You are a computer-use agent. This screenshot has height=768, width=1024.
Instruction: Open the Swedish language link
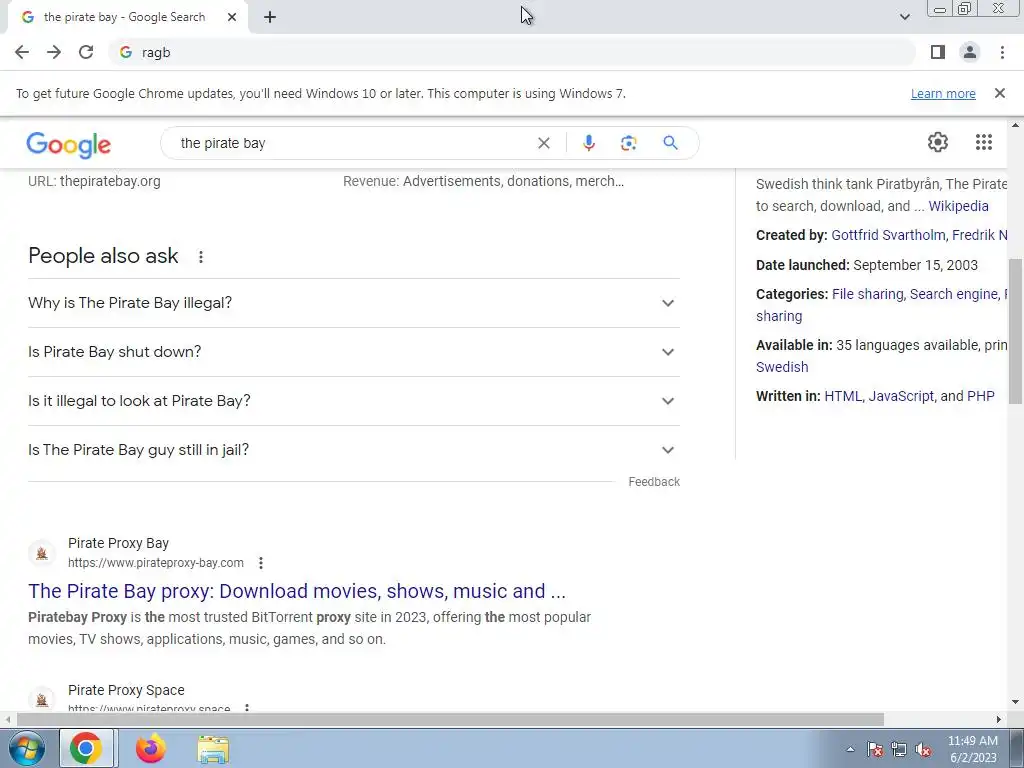tap(782, 367)
